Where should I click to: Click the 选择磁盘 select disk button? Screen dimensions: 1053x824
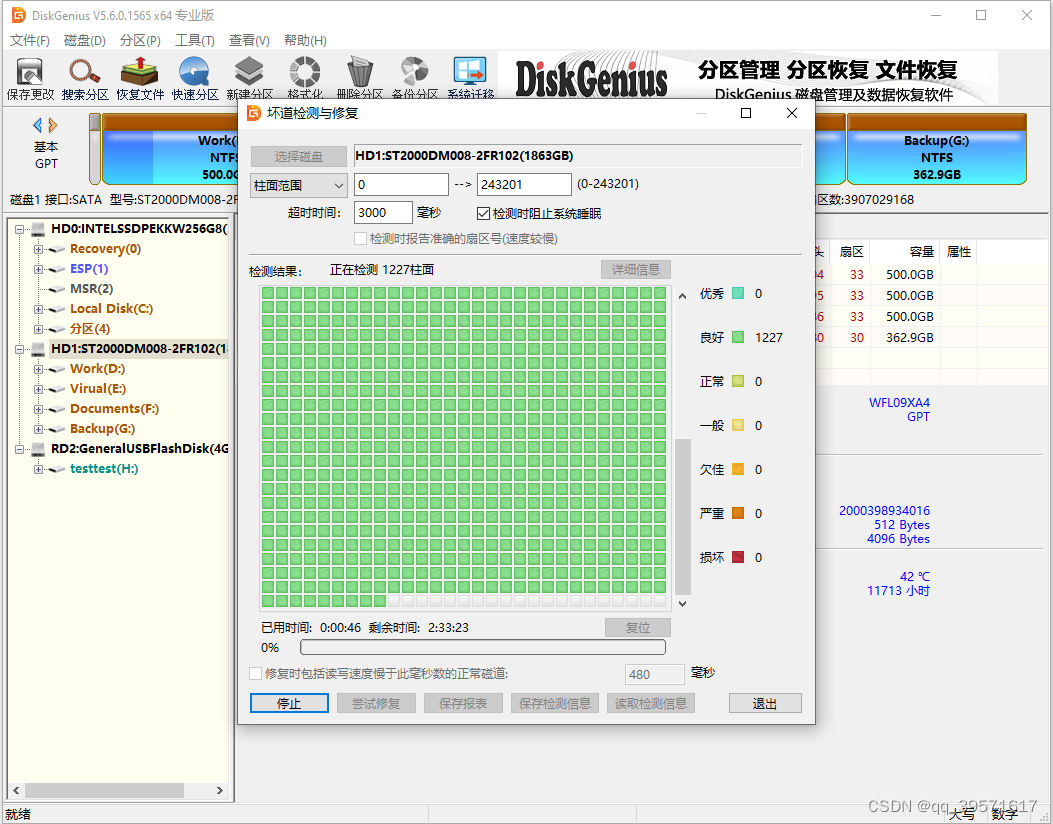point(298,156)
